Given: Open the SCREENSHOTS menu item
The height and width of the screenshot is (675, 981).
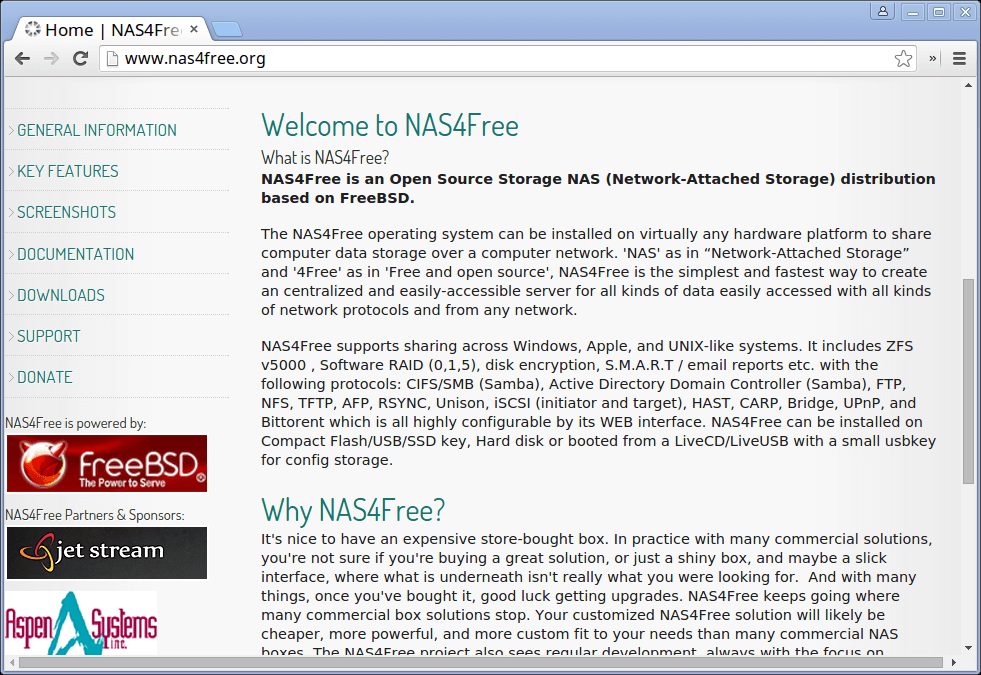Looking at the screenshot, I should pos(66,212).
